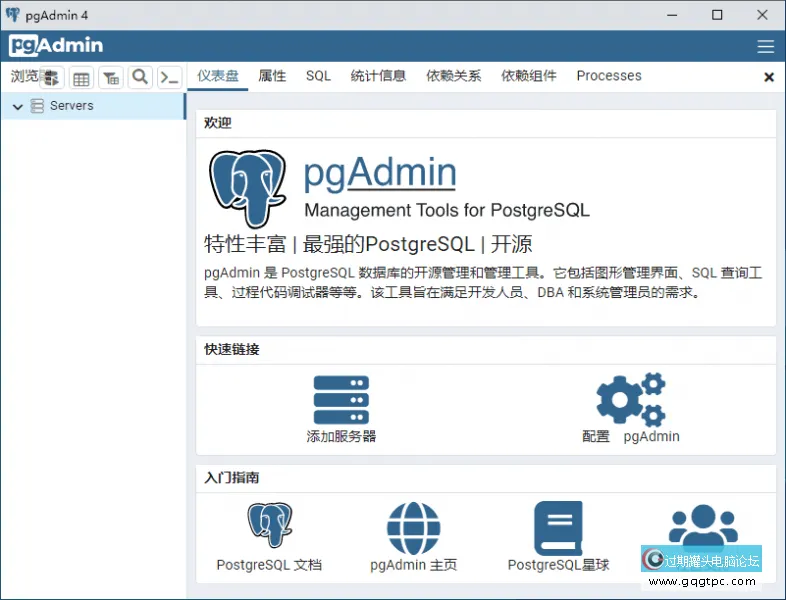Switch to the 依赖关系 tab
The image size is (786, 600).
[453, 76]
